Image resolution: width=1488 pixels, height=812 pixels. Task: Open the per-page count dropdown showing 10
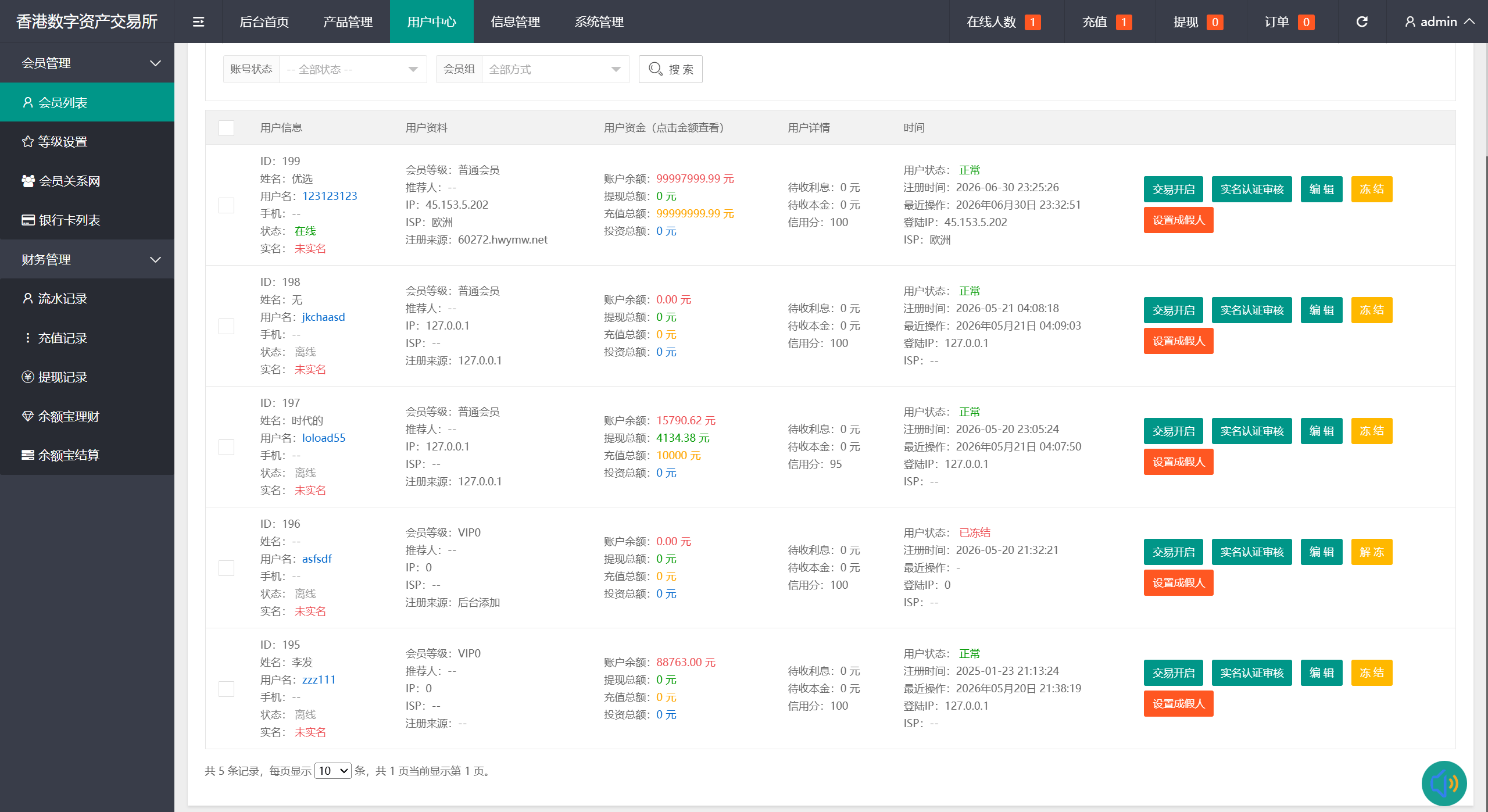pos(332,771)
